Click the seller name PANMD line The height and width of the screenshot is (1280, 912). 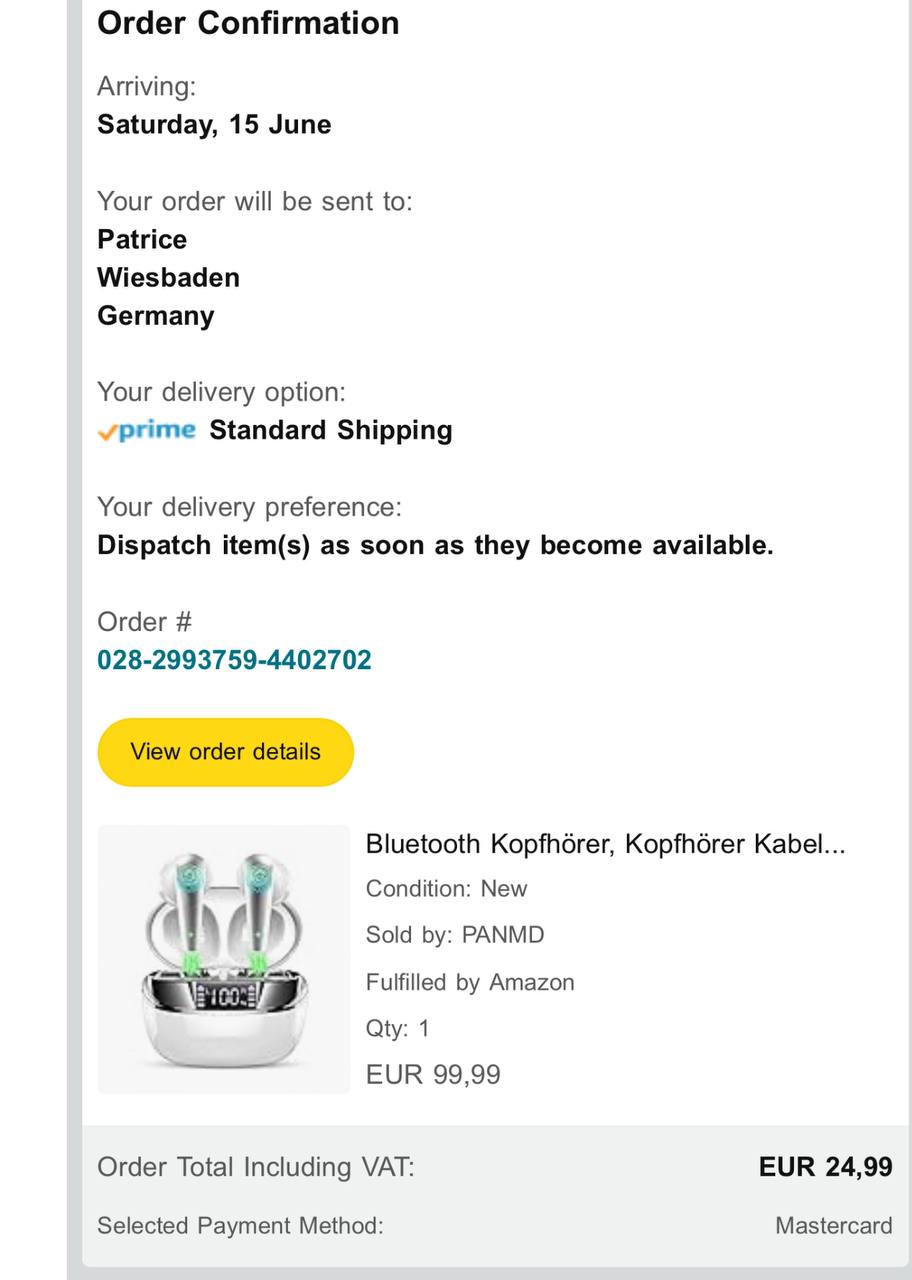(455, 935)
